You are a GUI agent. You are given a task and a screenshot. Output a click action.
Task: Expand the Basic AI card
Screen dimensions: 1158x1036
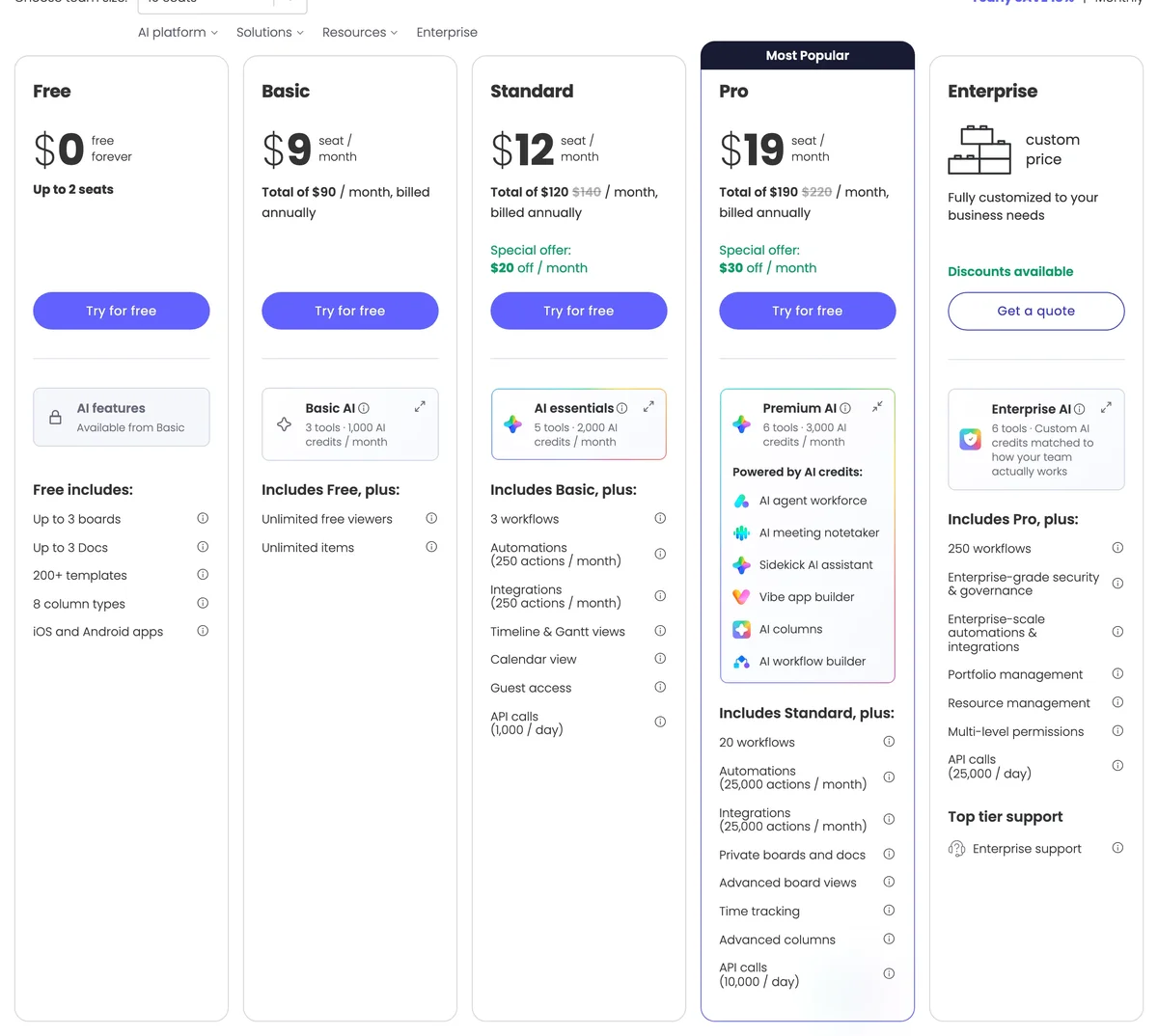(420, 407)
